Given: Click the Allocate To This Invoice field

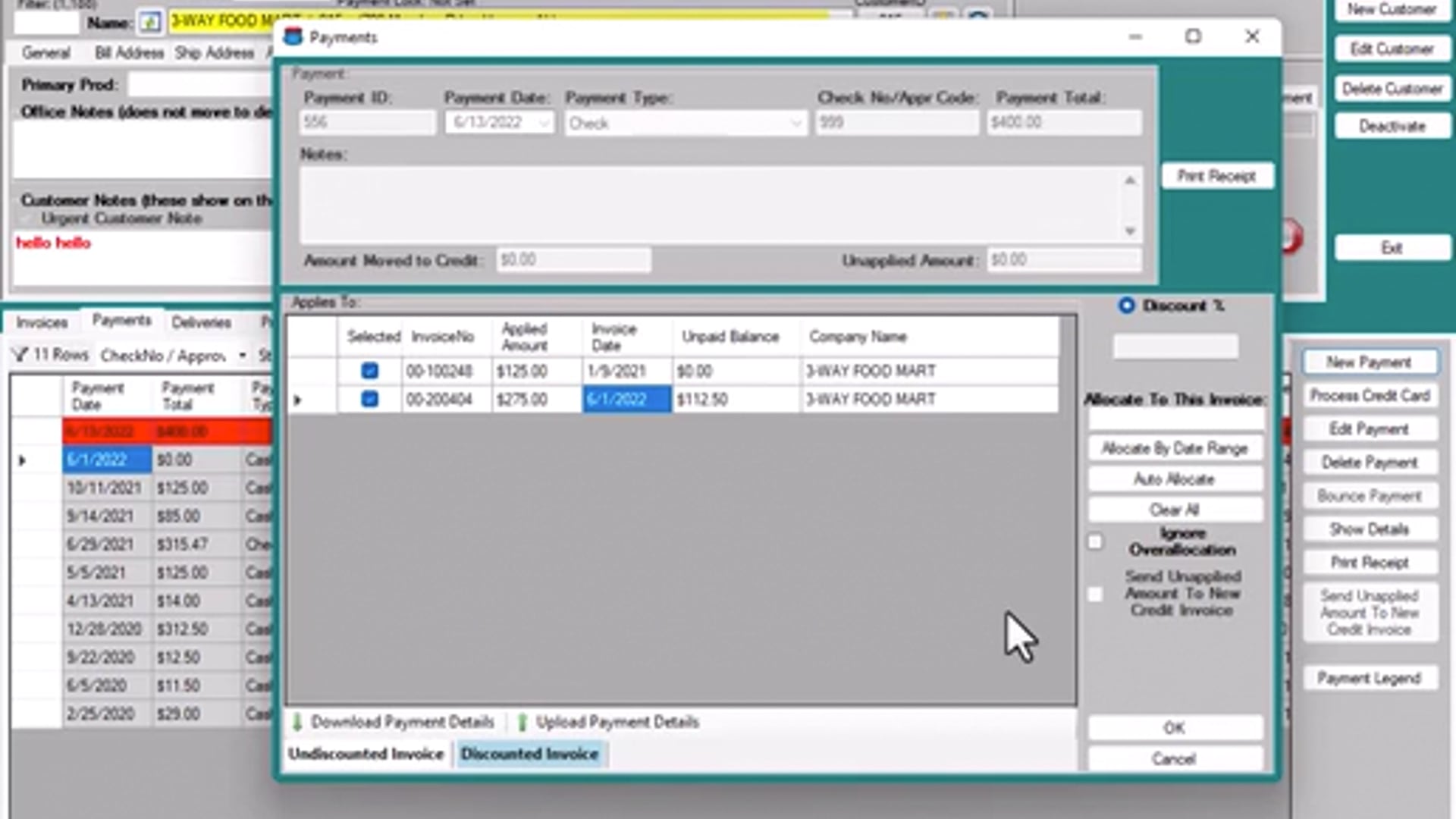Looking at the screenshot, I should pos(1176,419).
